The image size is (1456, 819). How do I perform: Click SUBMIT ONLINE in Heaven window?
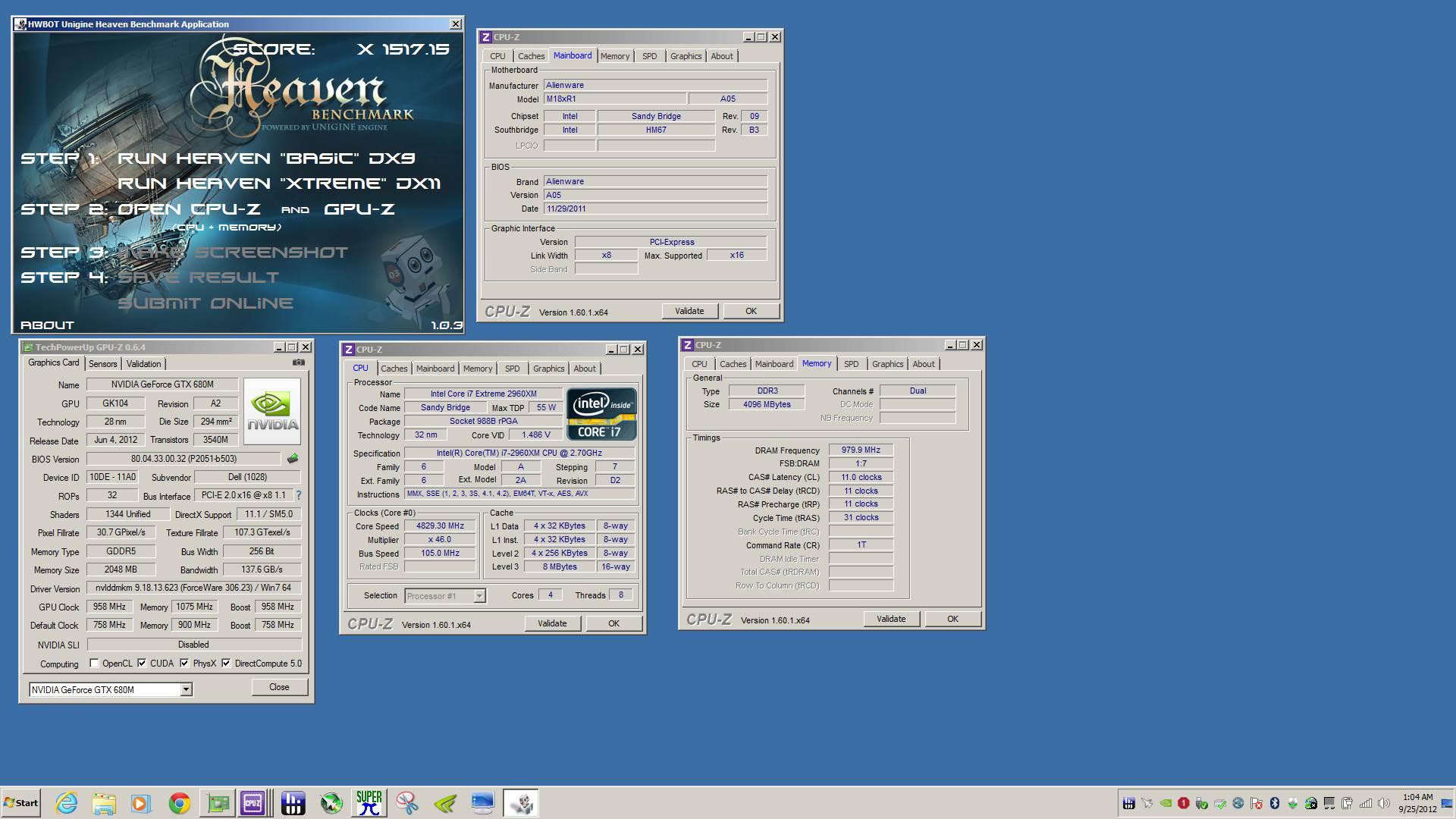[206, 303]
